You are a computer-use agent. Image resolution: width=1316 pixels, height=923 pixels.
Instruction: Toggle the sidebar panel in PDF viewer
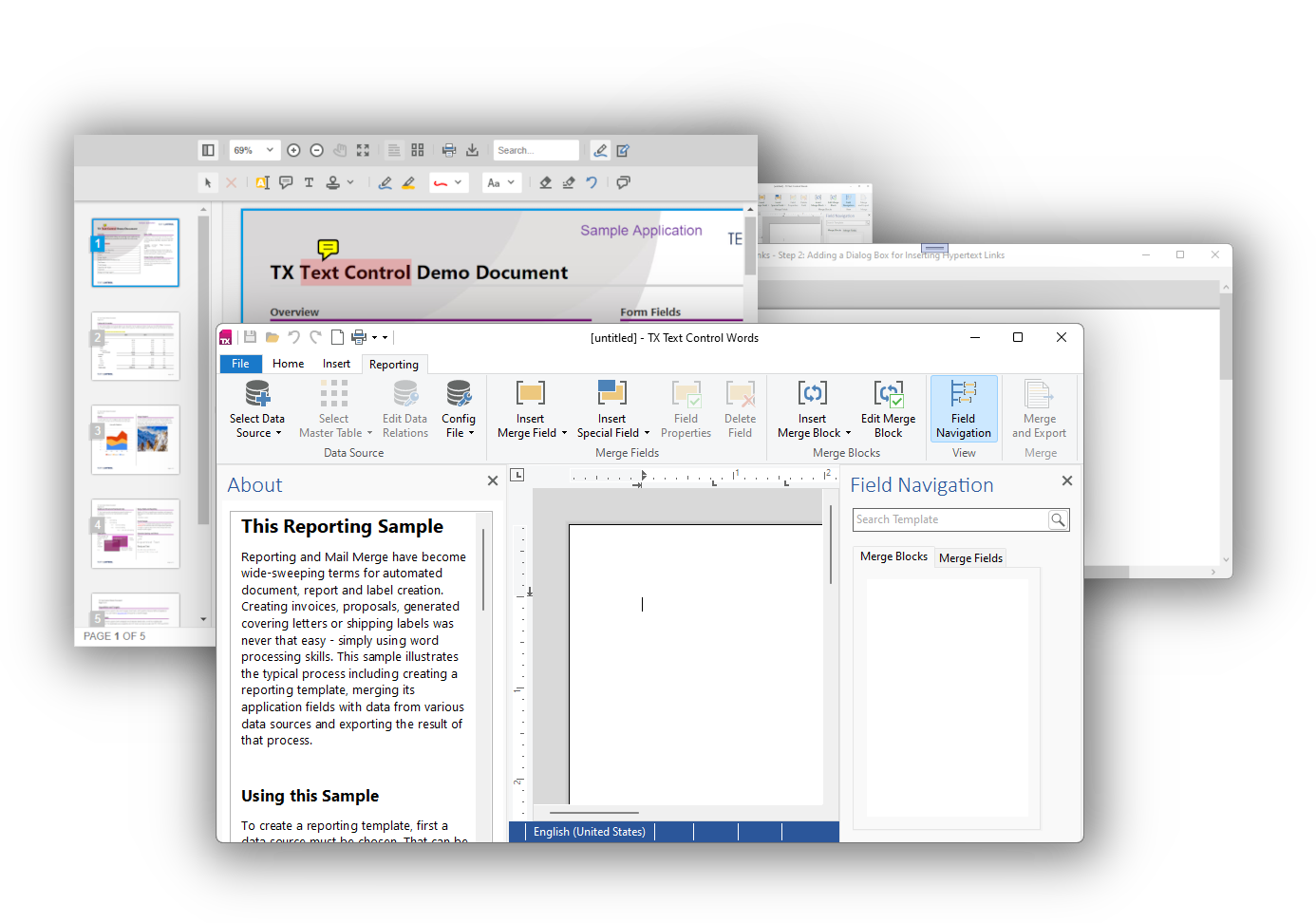(208, 150)
